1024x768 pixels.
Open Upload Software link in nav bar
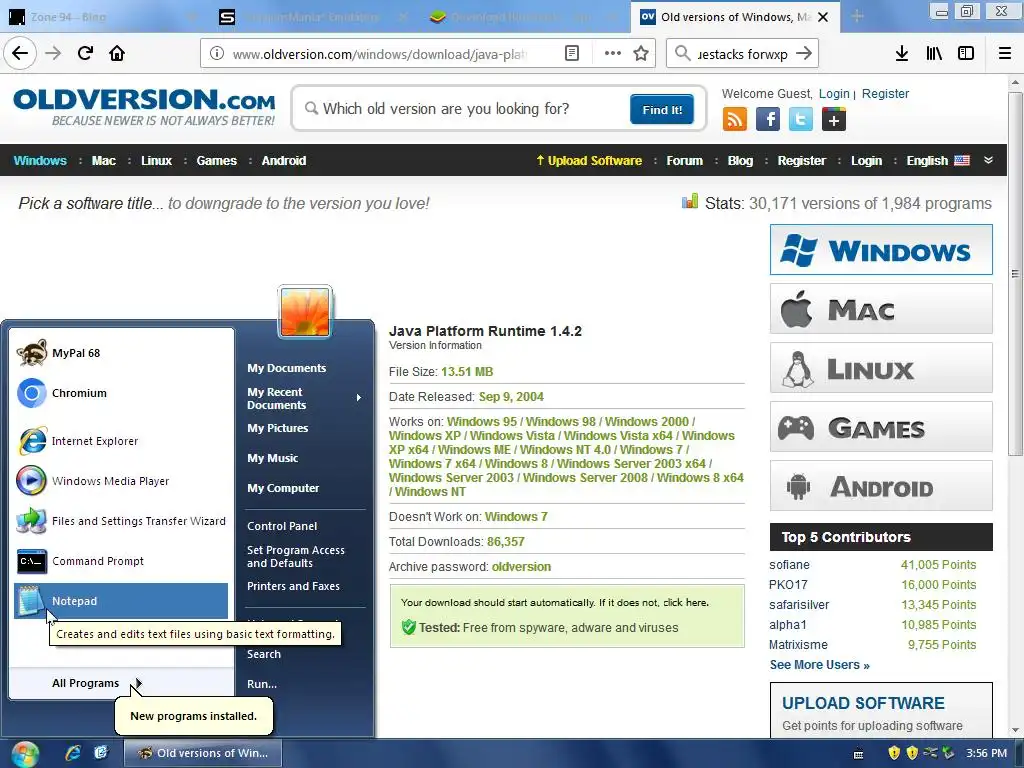pos(588,161)
